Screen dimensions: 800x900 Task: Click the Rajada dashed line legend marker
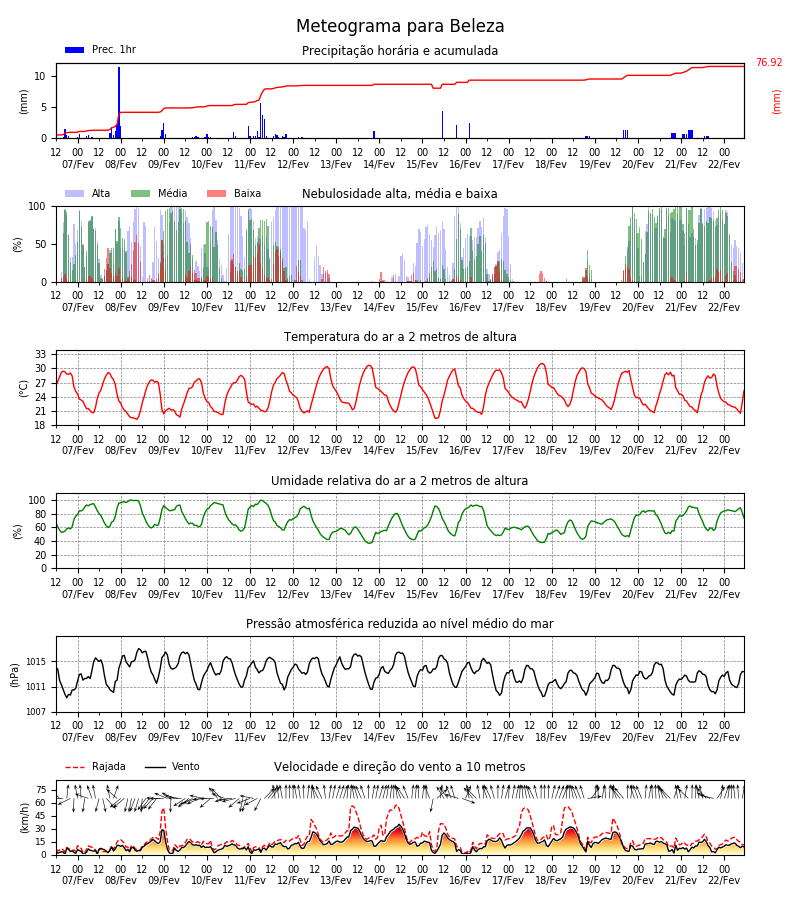75,767
